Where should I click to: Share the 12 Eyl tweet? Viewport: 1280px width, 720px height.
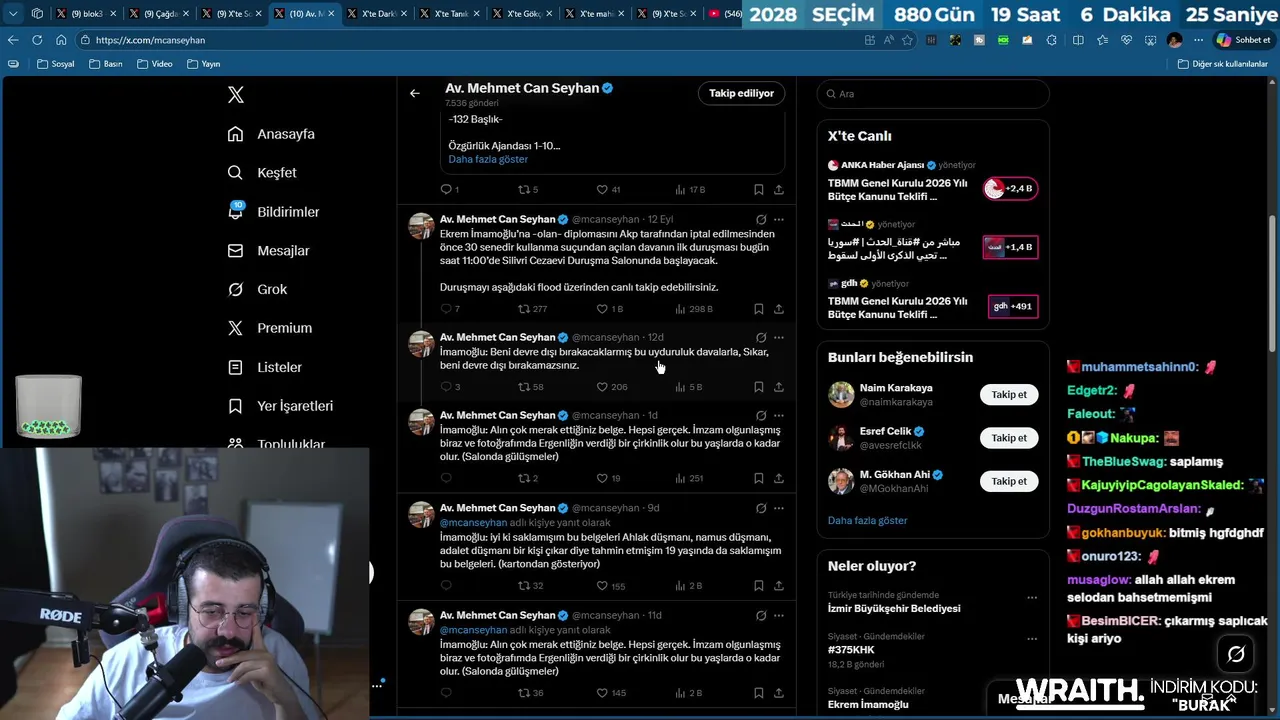point(779,309)
